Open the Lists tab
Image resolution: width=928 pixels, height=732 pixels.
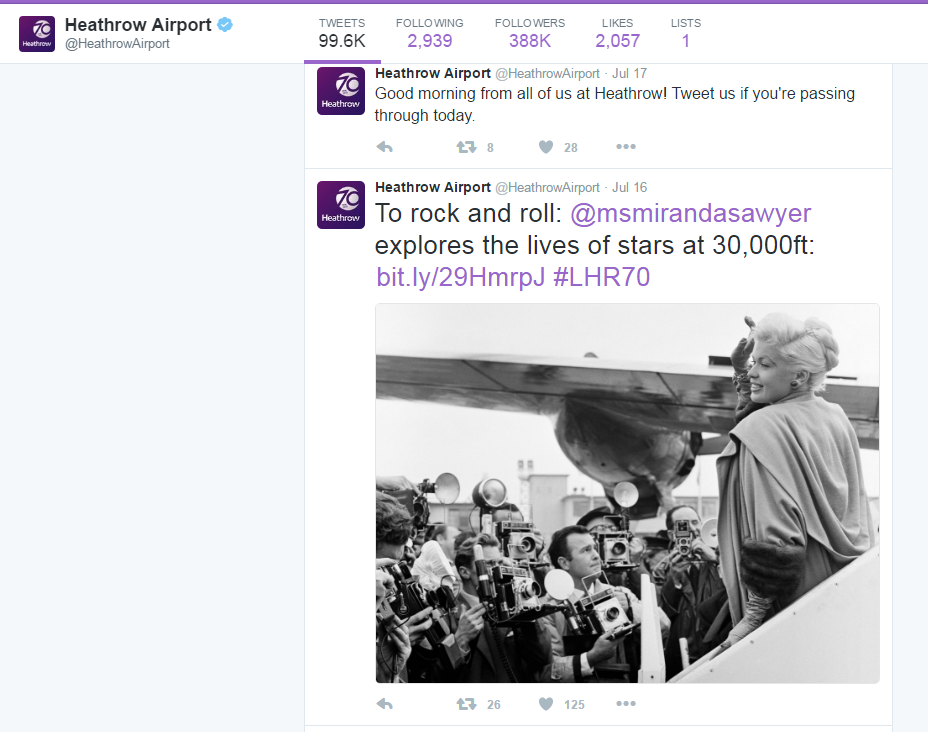(685, 33)
